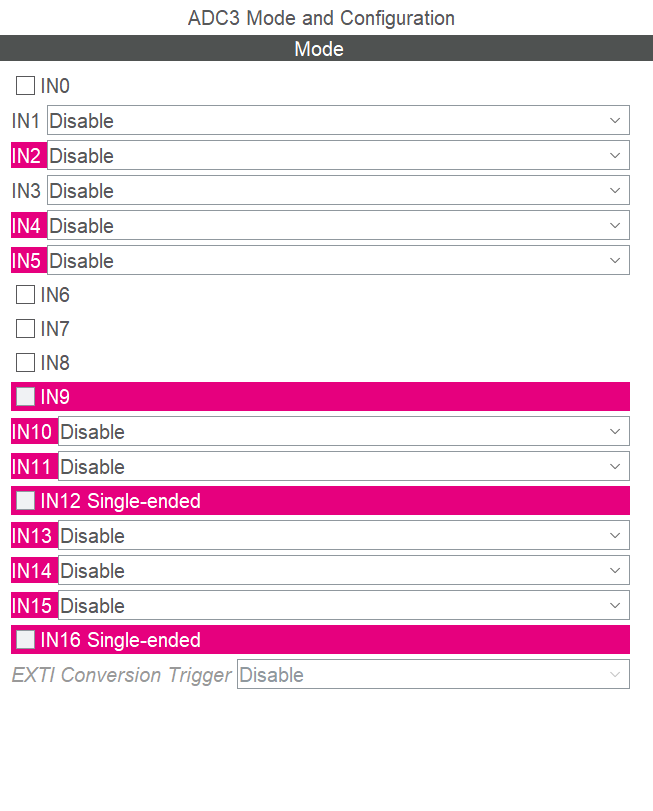Open the IN14 mode dropdown
The width and height of the screenshot is (653, 811).
tap(343, 571)
